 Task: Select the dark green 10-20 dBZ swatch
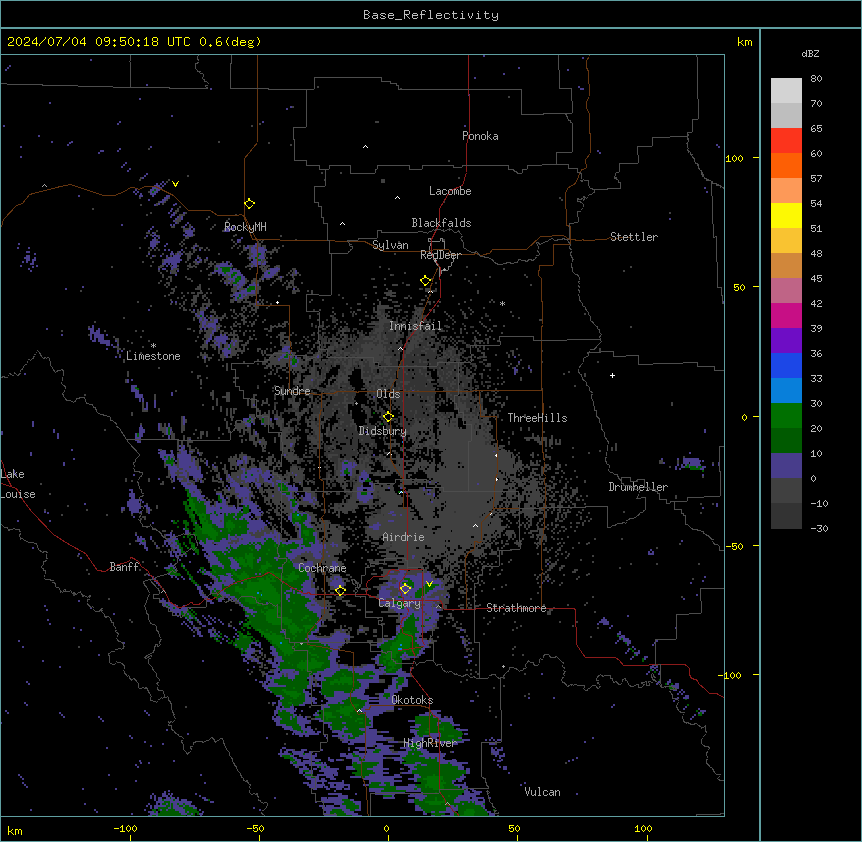point(786,440)
